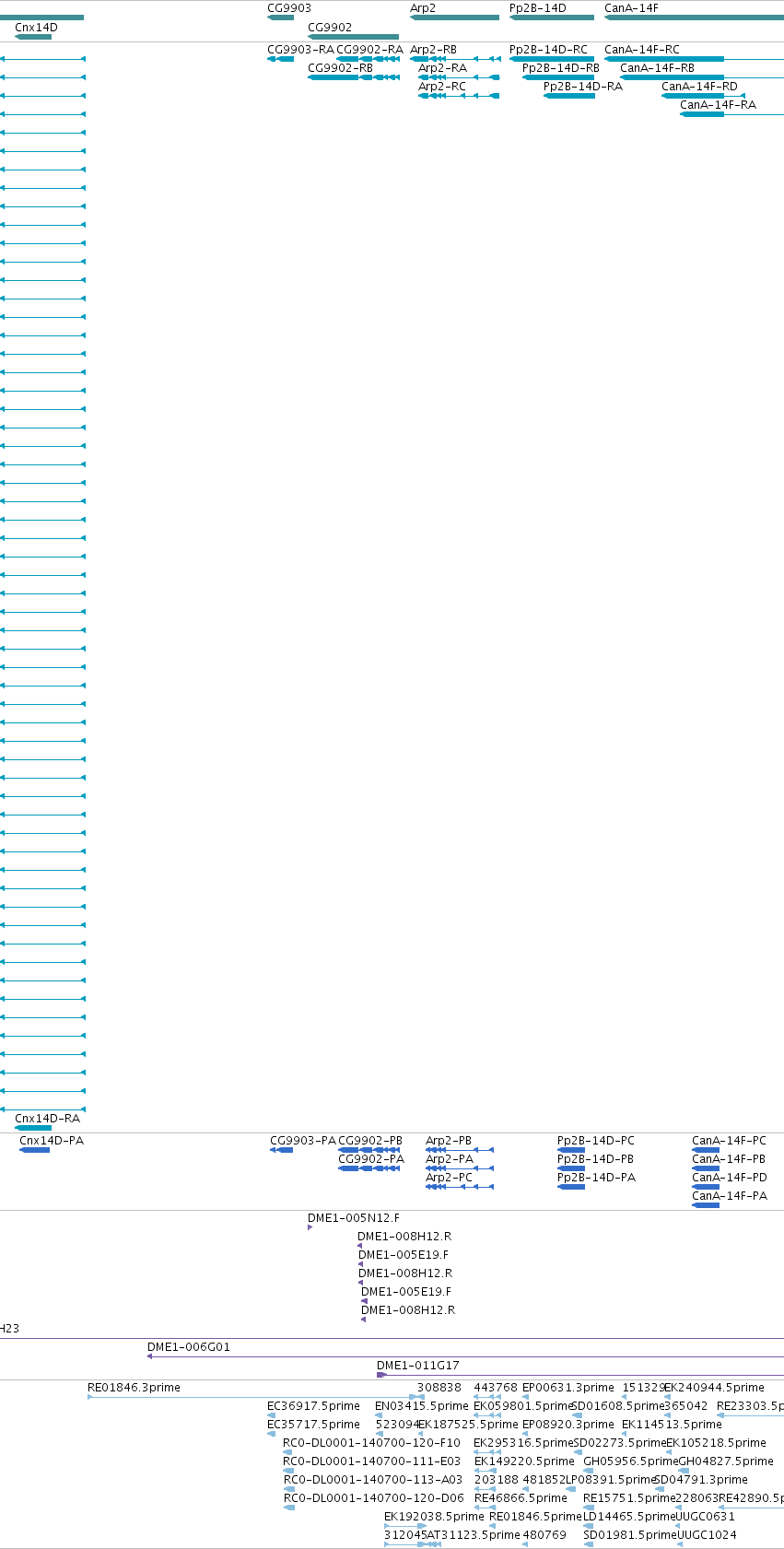Click the Arp2 gene label

[423, 8]
